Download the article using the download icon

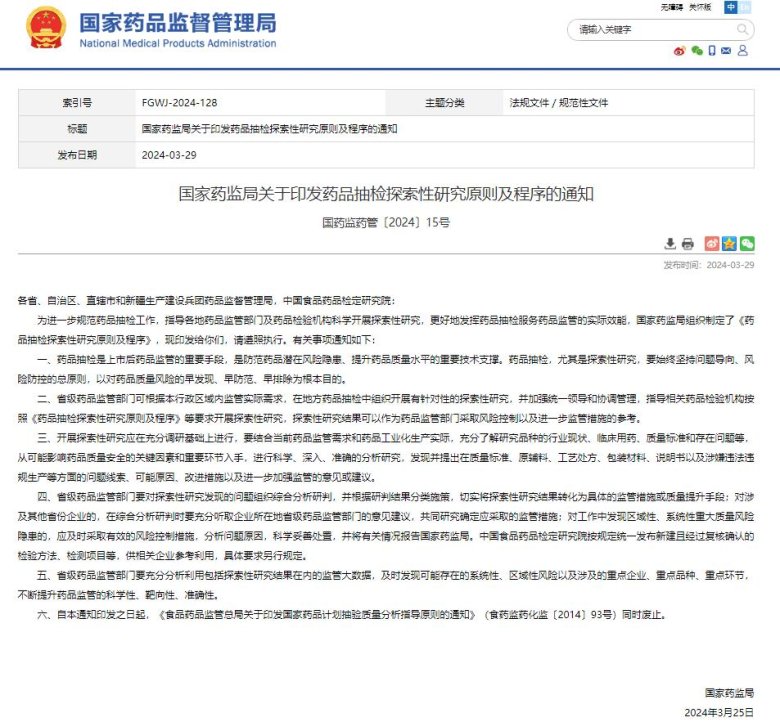tap(670, 243)
